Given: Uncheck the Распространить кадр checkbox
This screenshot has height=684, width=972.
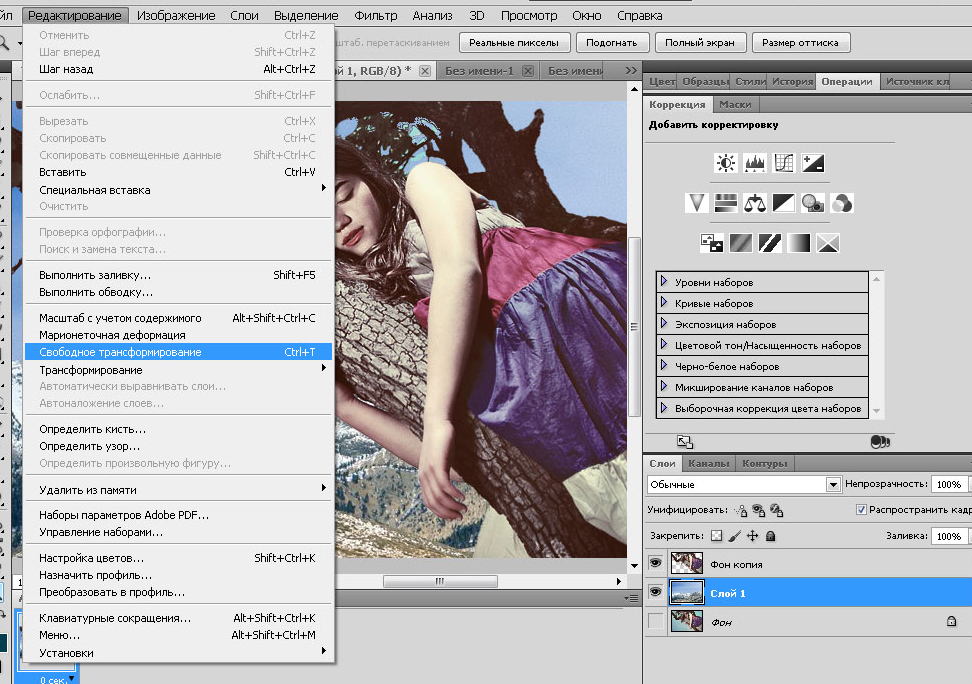Looking at the screenshot, I should pos(861,510).
